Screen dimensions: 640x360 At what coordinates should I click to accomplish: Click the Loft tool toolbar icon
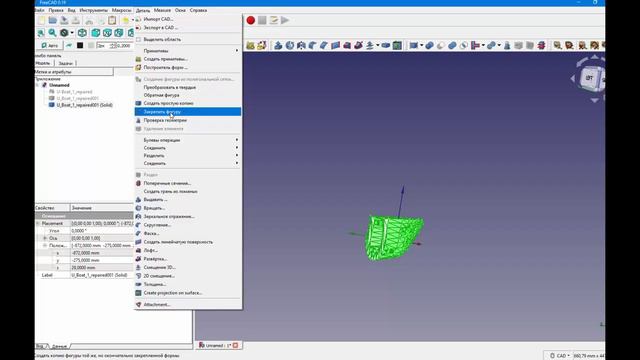(x=347, y=45)
